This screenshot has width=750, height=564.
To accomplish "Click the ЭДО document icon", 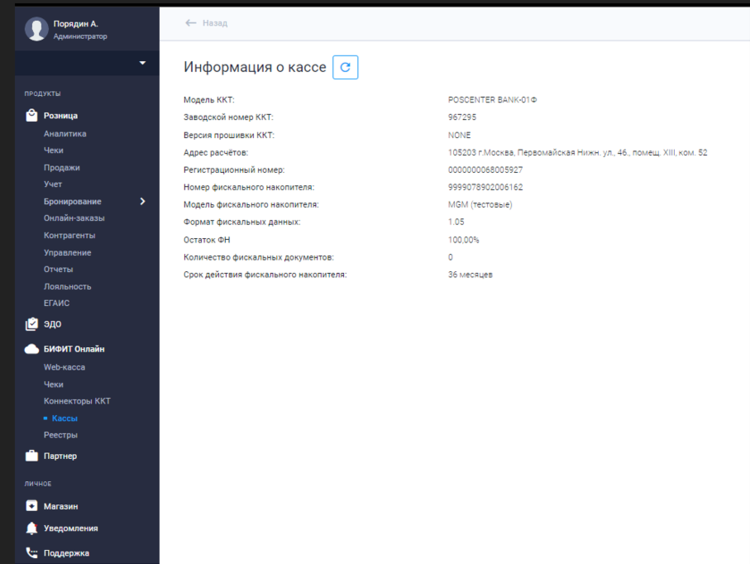I will [x=32, y=324].
